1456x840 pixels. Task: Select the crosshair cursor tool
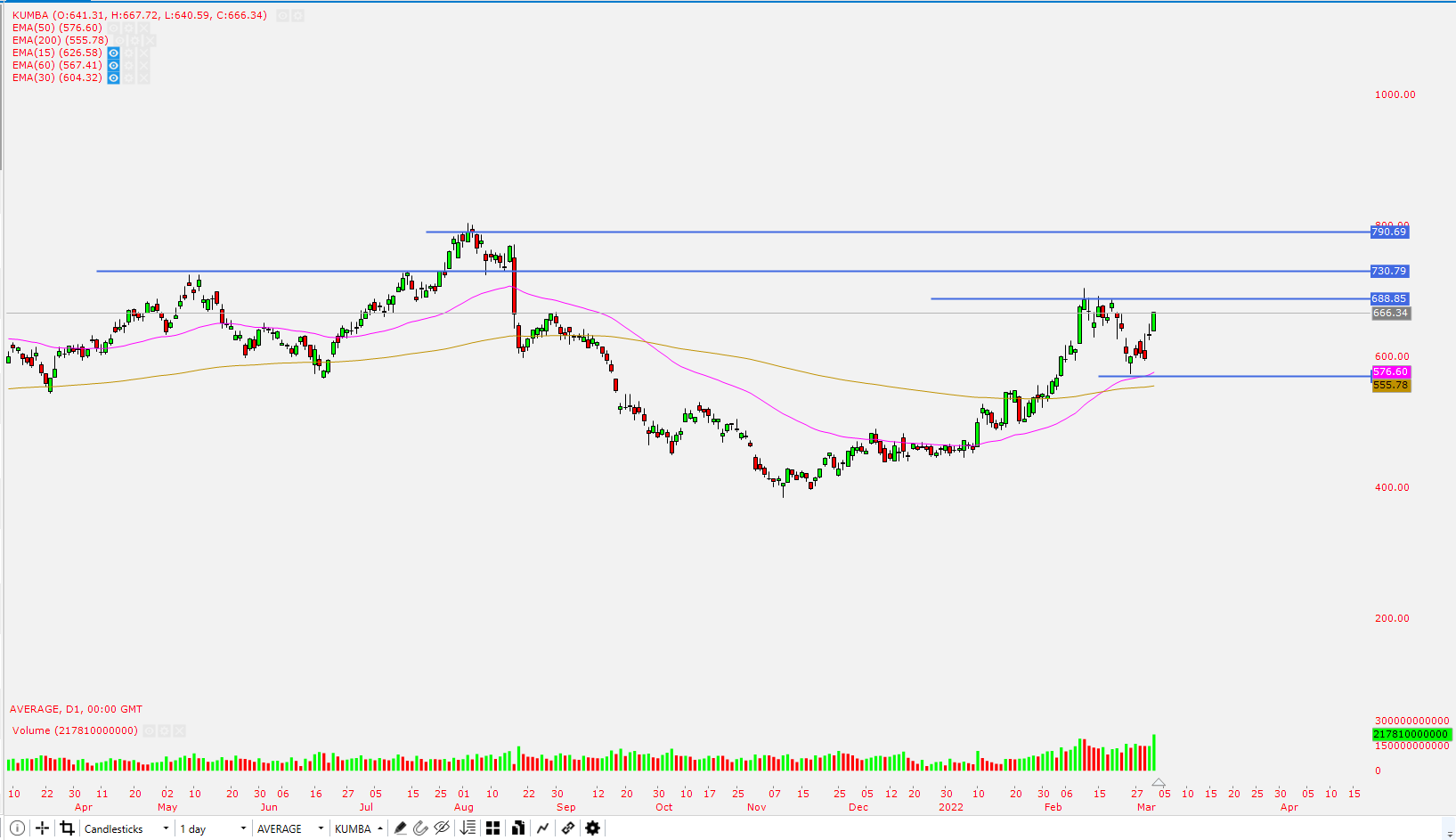(x=41, y=828)
